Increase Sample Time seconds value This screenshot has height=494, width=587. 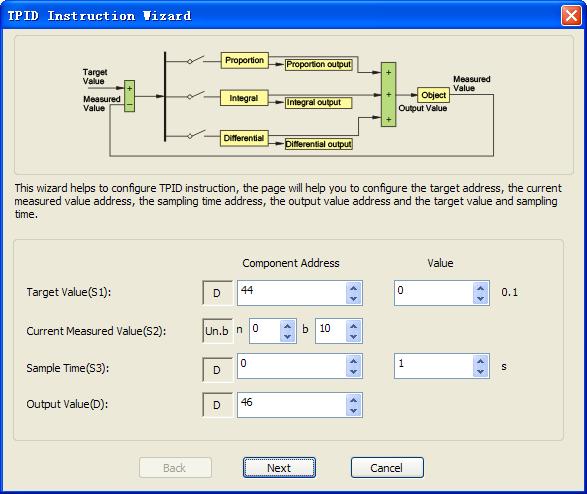pyautogui.click(x=481, y=361)
